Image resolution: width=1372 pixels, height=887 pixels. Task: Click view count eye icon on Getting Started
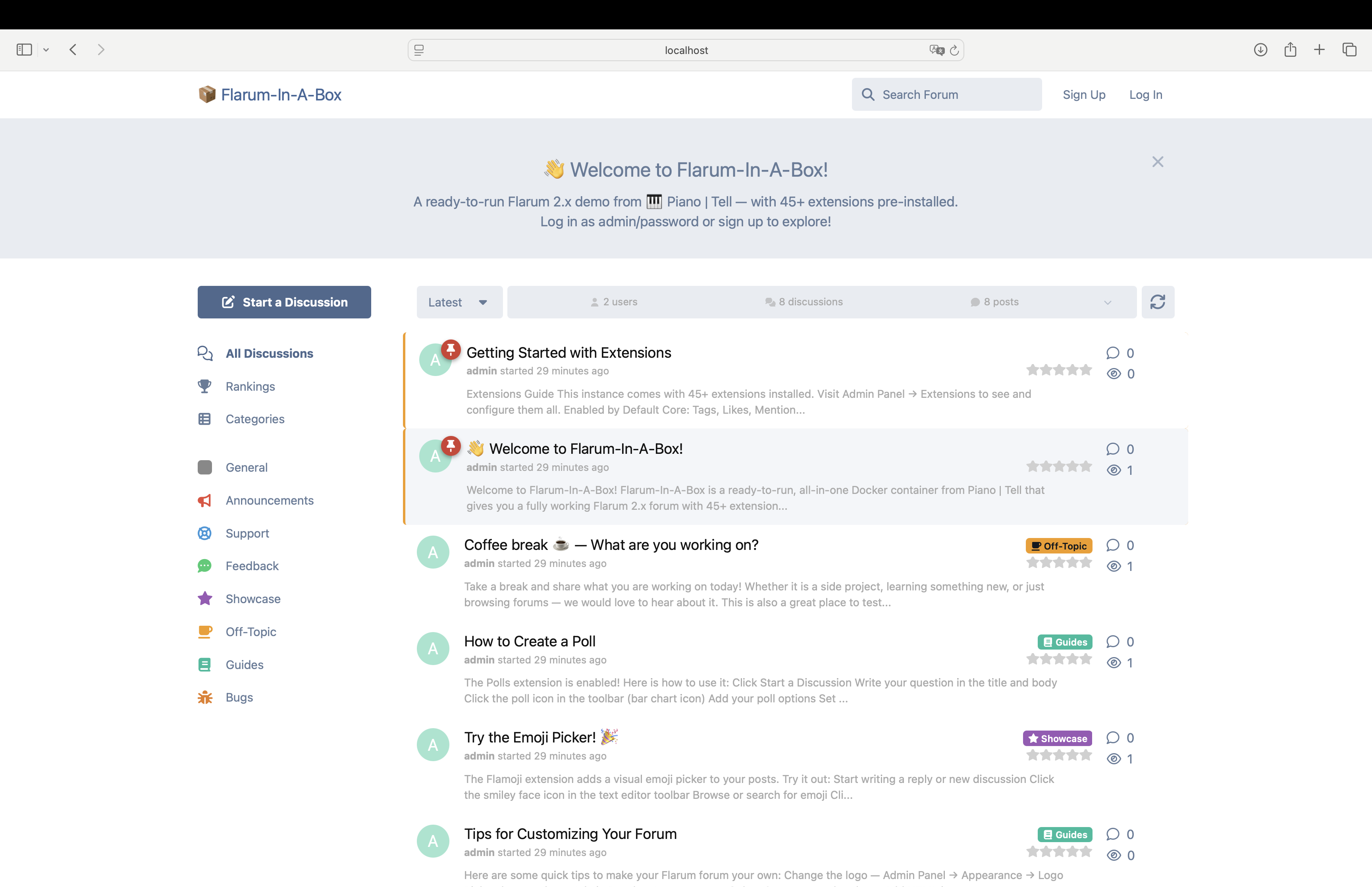point(1114,374)
